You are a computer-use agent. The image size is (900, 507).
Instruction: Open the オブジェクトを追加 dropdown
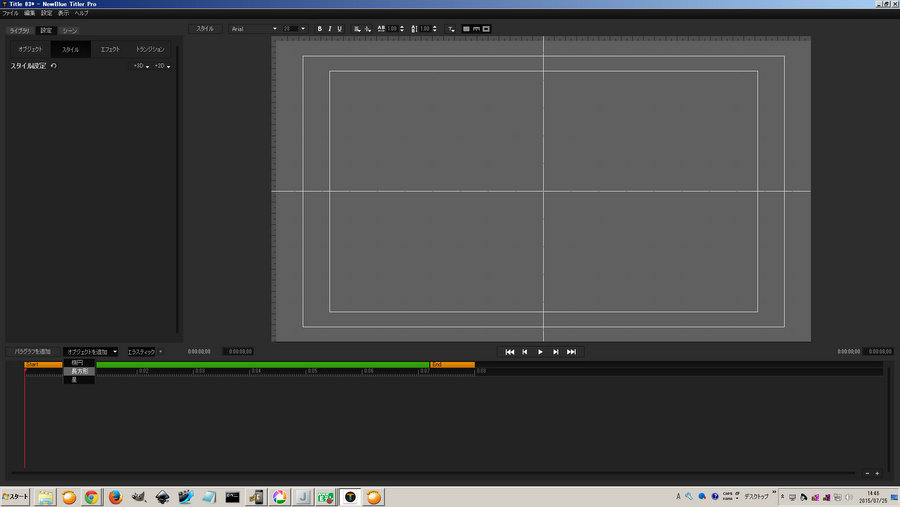91,351
